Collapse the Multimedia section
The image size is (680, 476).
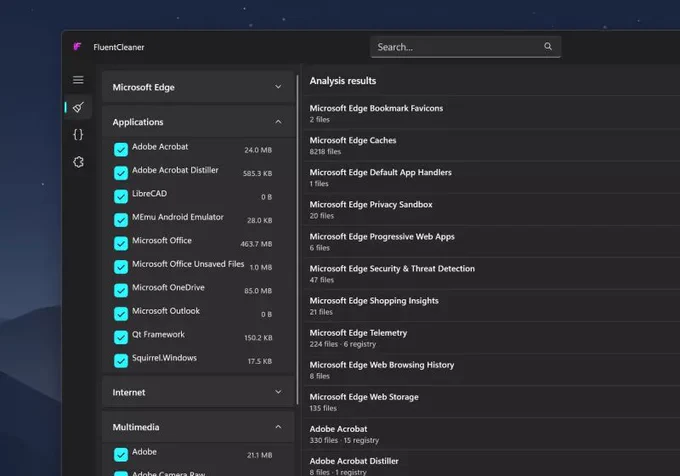[x=198, y=427]
